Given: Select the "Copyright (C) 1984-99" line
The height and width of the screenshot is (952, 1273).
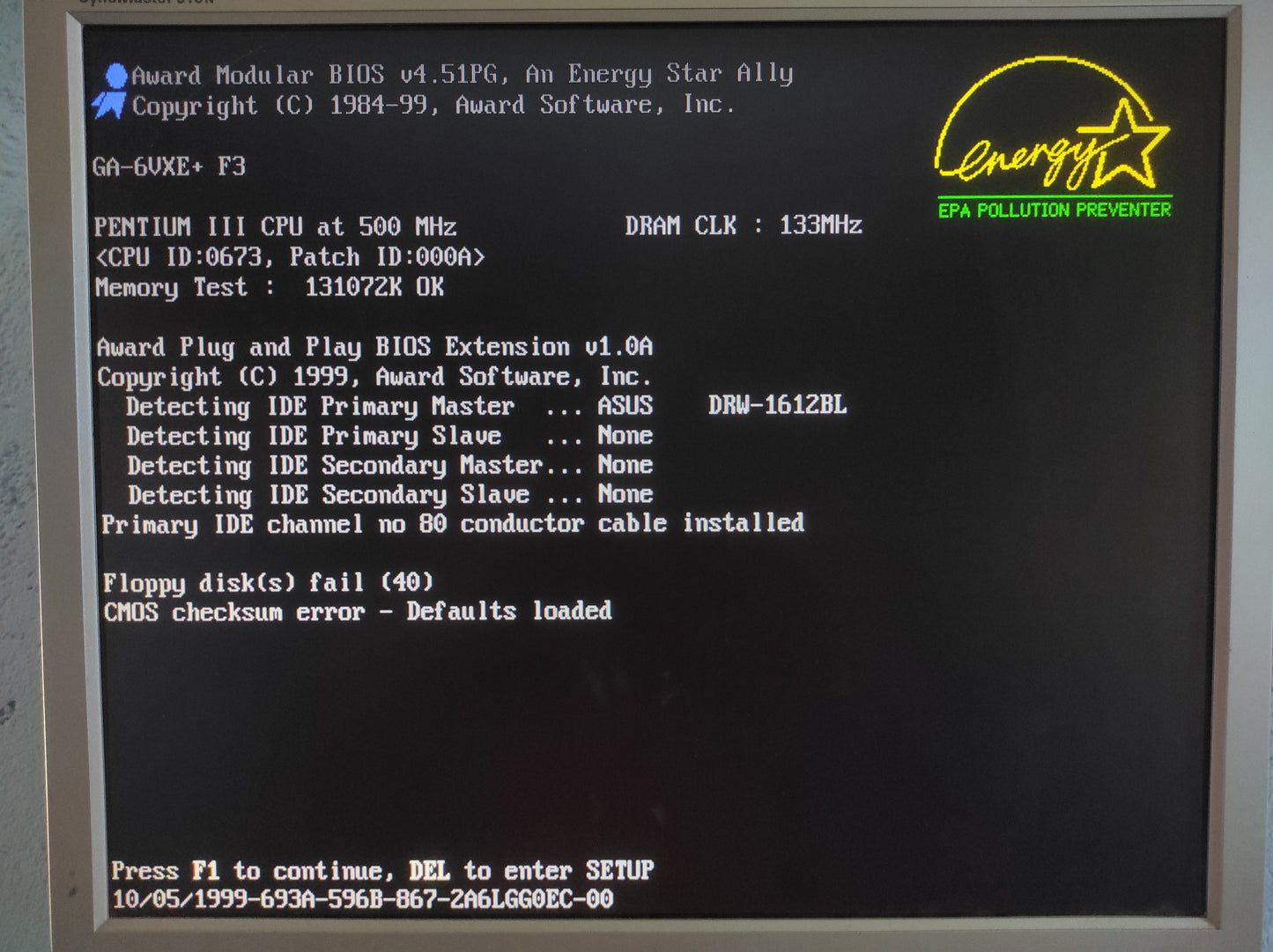Looking at the screenshot, I should tap(433, 106).
